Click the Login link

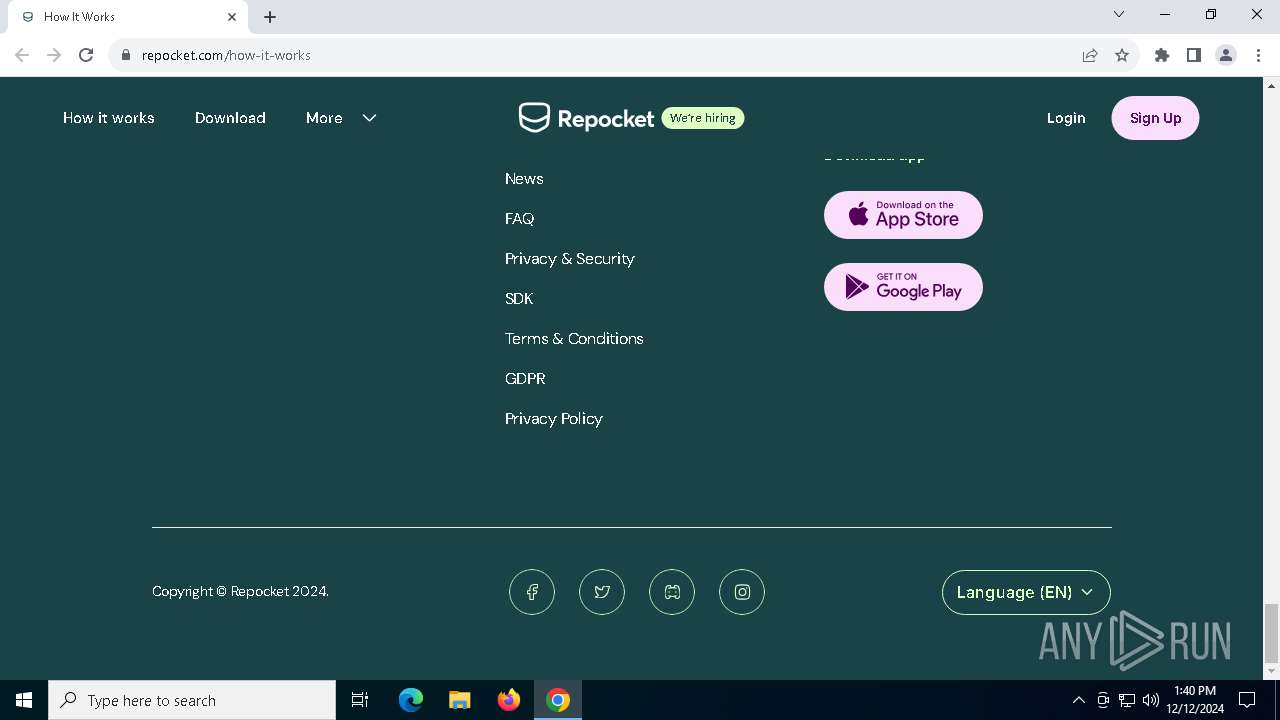pyautogui.click(x=1066, y=118)
